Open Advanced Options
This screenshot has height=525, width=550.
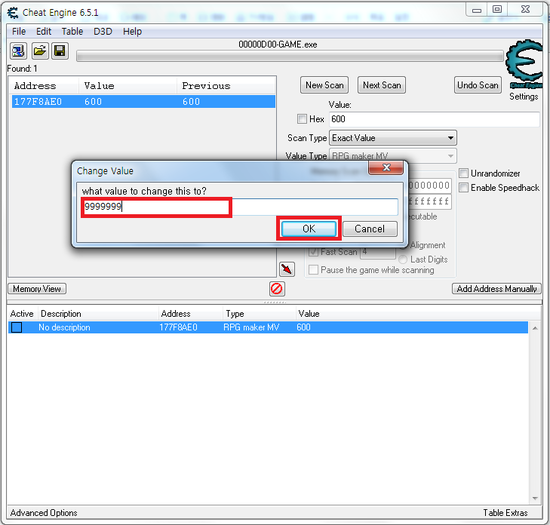44,513
